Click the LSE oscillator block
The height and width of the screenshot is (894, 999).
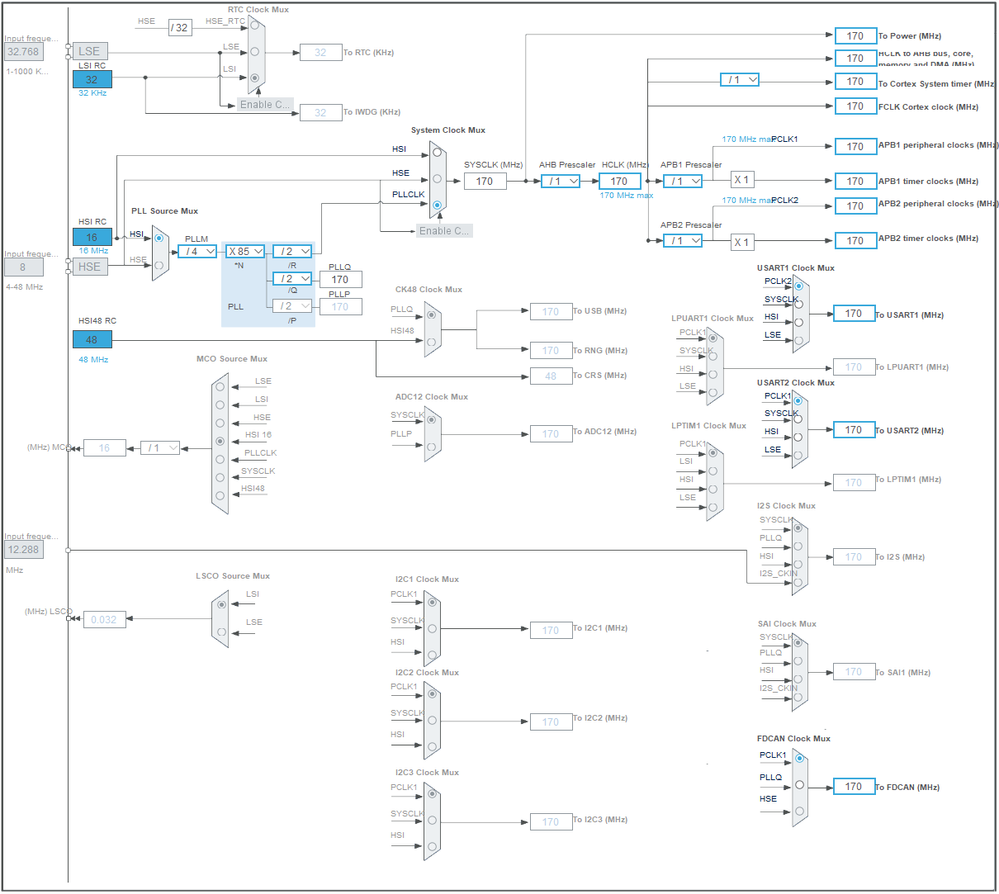tap(89, 52)
